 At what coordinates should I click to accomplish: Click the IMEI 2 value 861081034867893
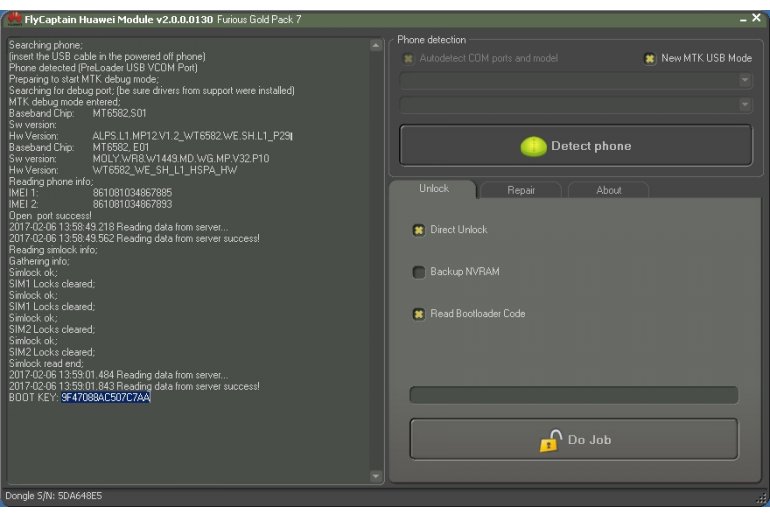(132, 204)
